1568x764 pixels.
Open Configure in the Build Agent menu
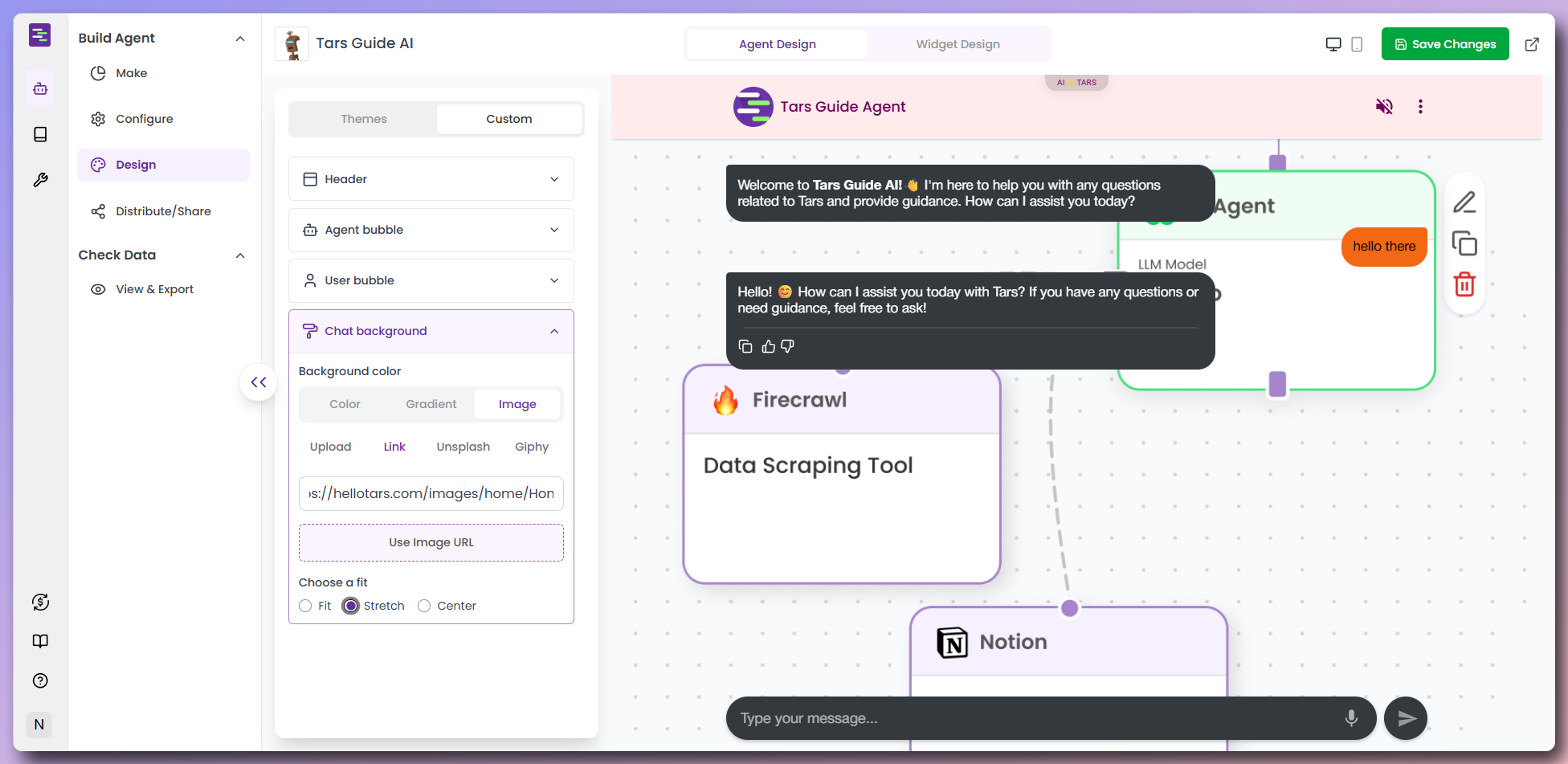tap(163, 119)
